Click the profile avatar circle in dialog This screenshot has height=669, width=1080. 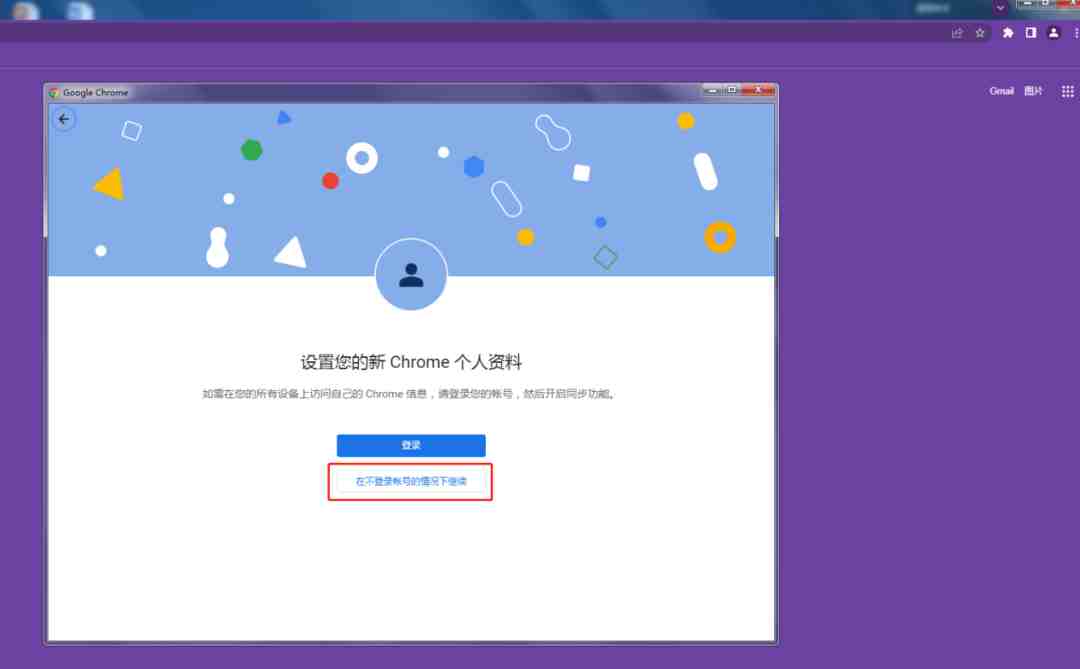pos(411,275)
